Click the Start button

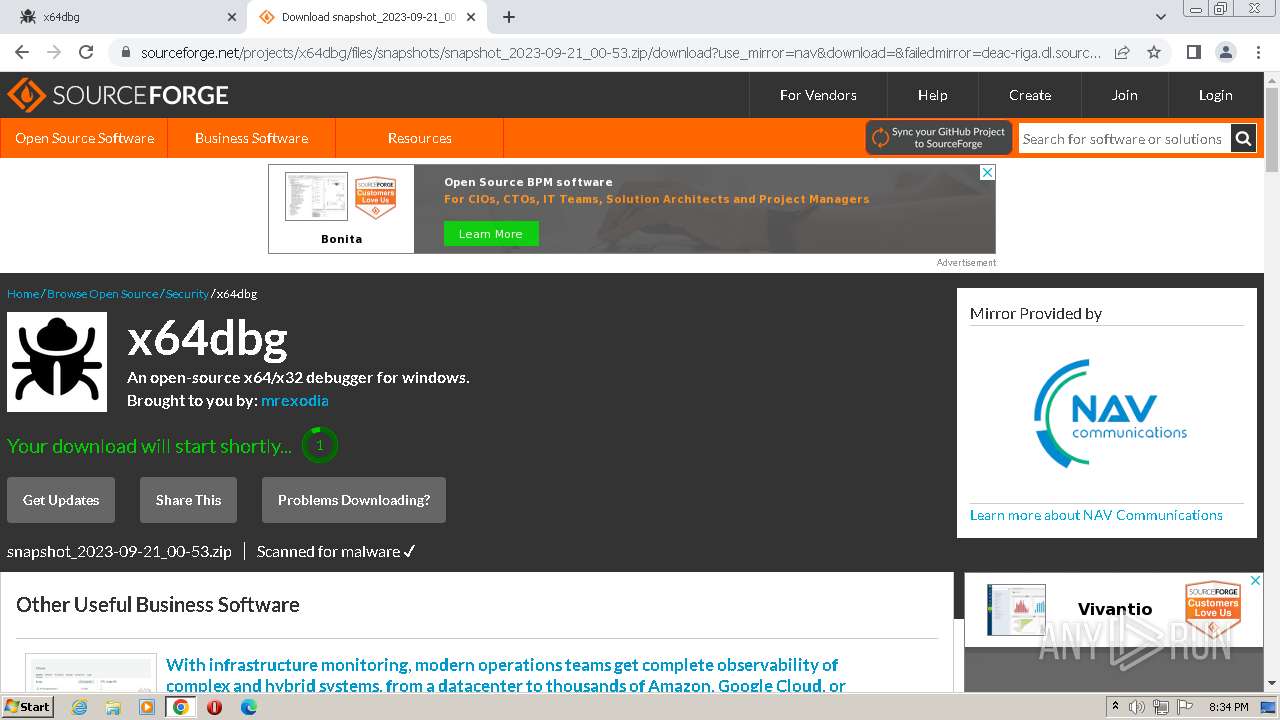(x=28, y=707)
